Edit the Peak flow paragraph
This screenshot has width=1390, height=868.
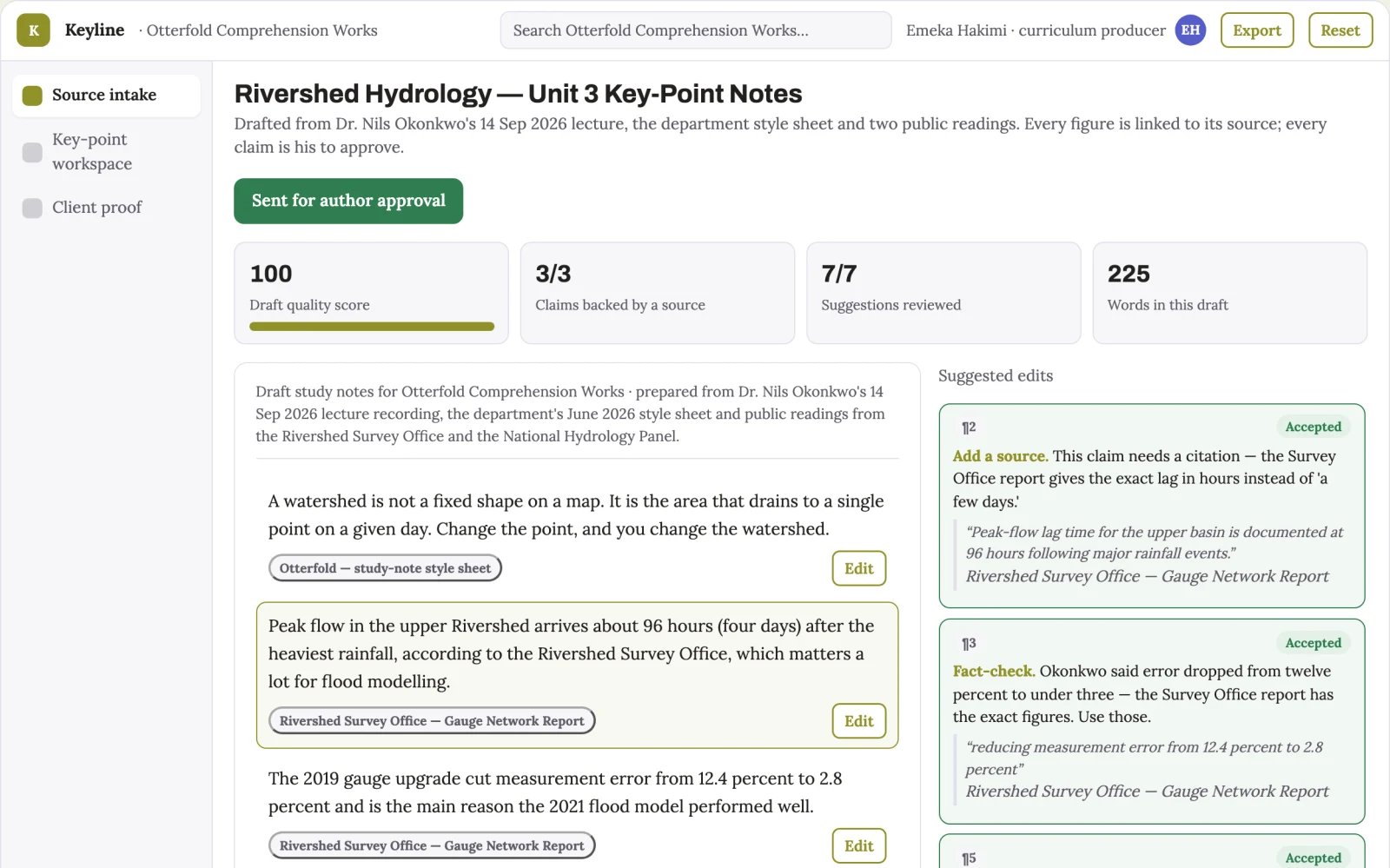point(859,721)
